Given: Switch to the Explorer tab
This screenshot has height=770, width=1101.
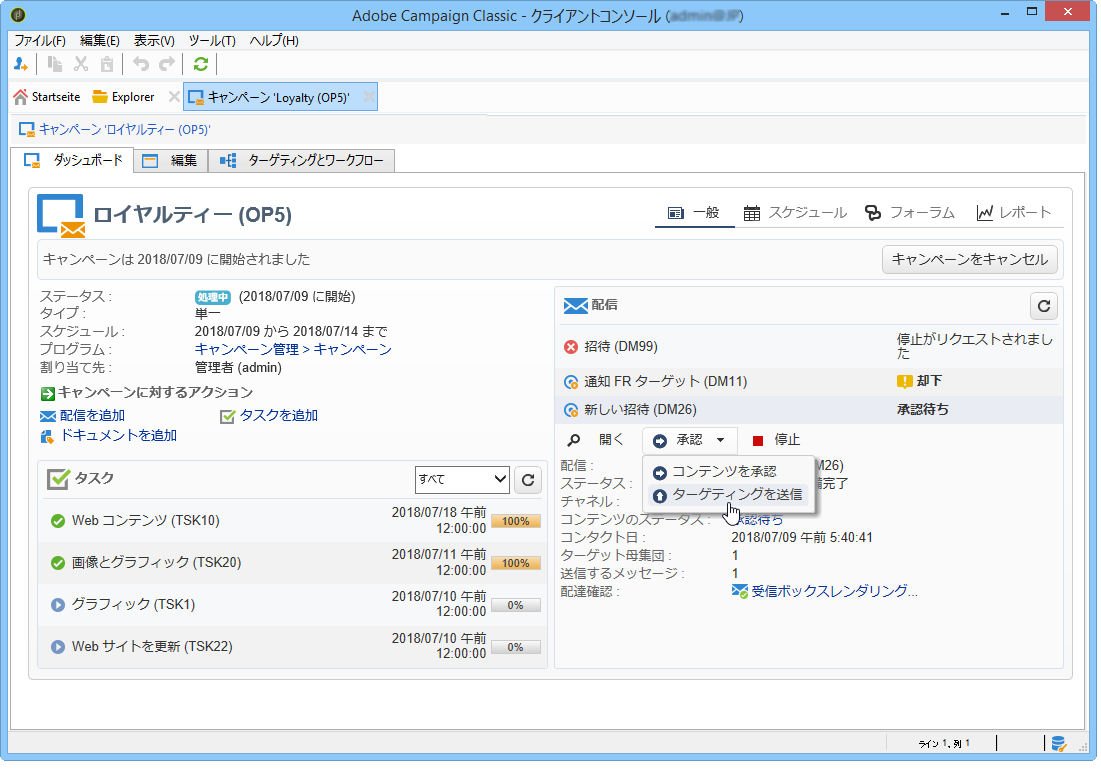Looking at the screenshot, I should [124, 97].
